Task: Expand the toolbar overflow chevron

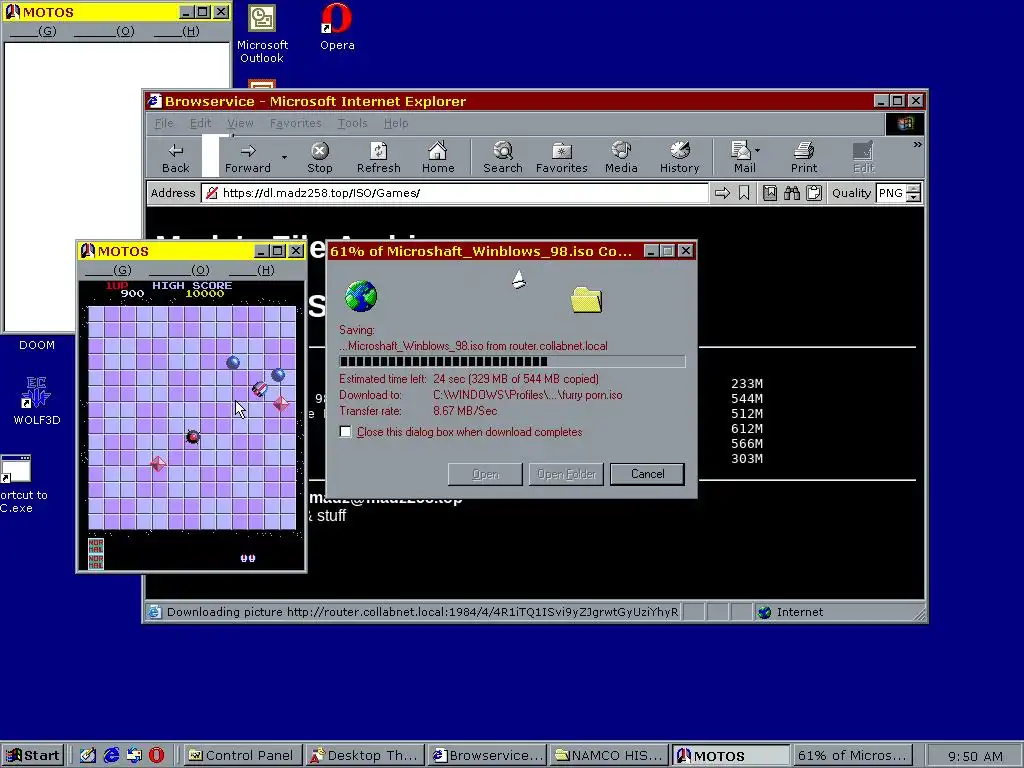Action: 917,144
